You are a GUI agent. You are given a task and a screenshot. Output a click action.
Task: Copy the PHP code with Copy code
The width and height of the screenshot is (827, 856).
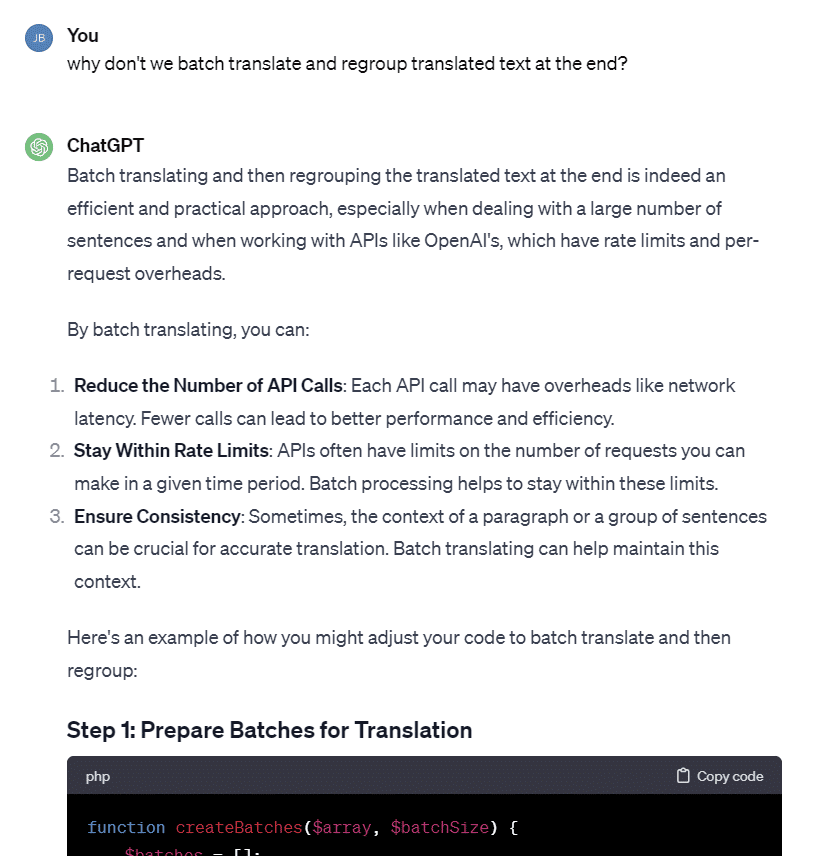point(720,776)
